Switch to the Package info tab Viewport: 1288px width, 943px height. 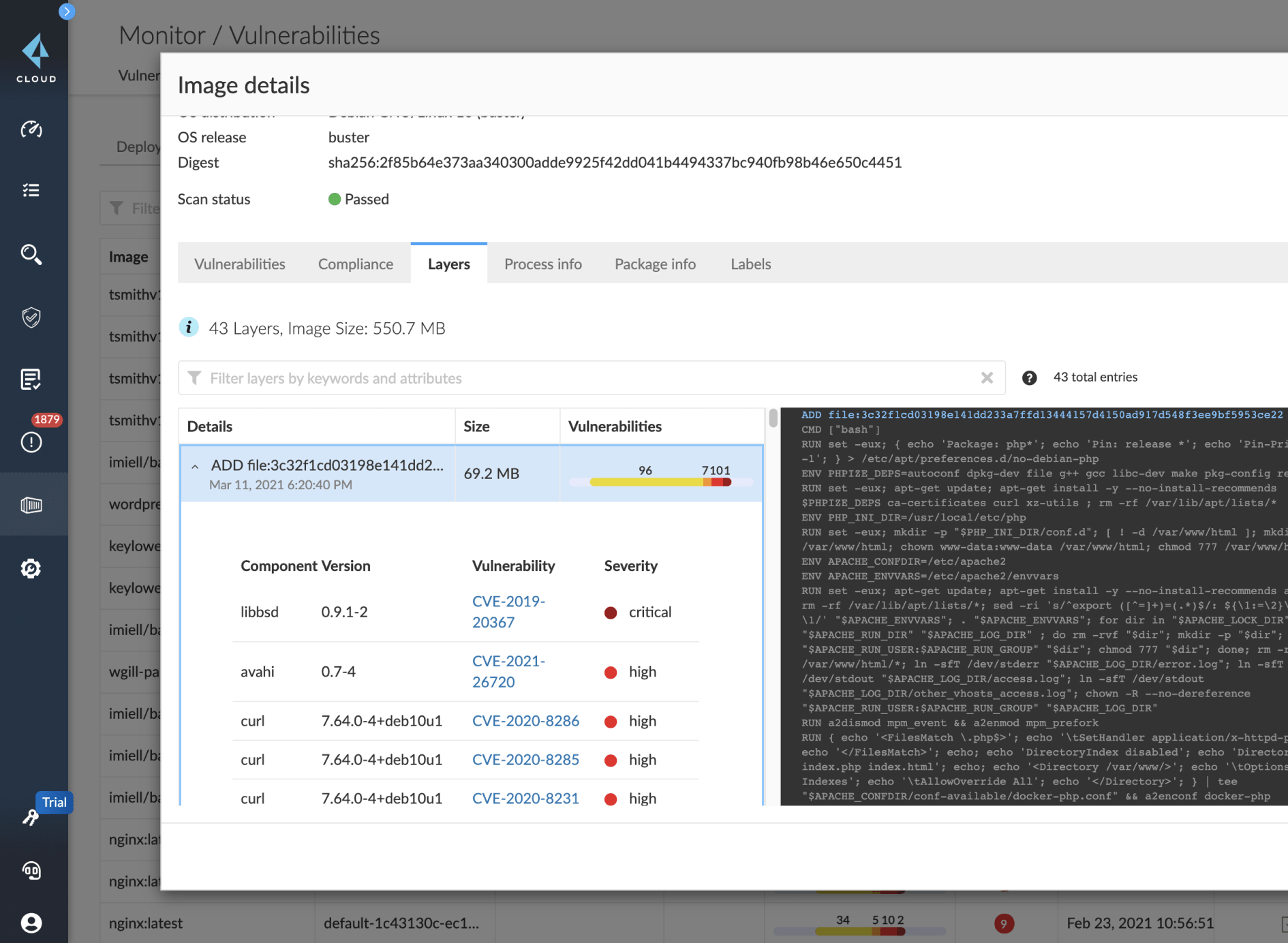click(x=655, y=264)
